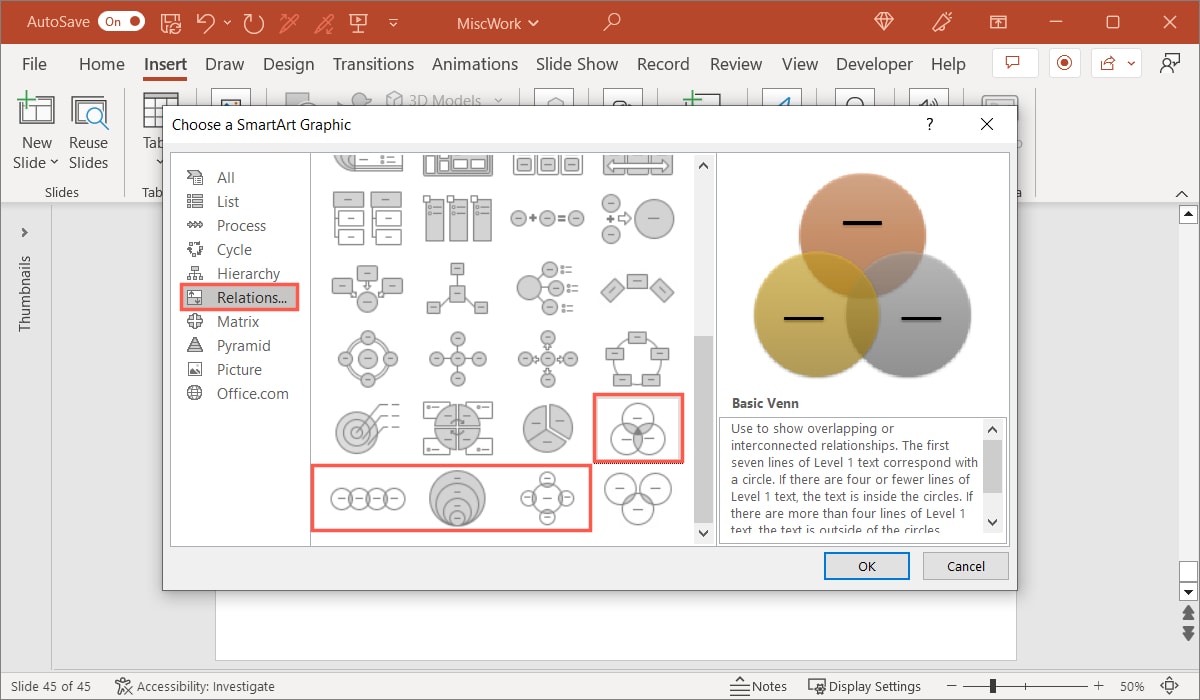Open the Search magnifying glass
Viewport: 1200px width, 700px height.
(x=611, y=21)
